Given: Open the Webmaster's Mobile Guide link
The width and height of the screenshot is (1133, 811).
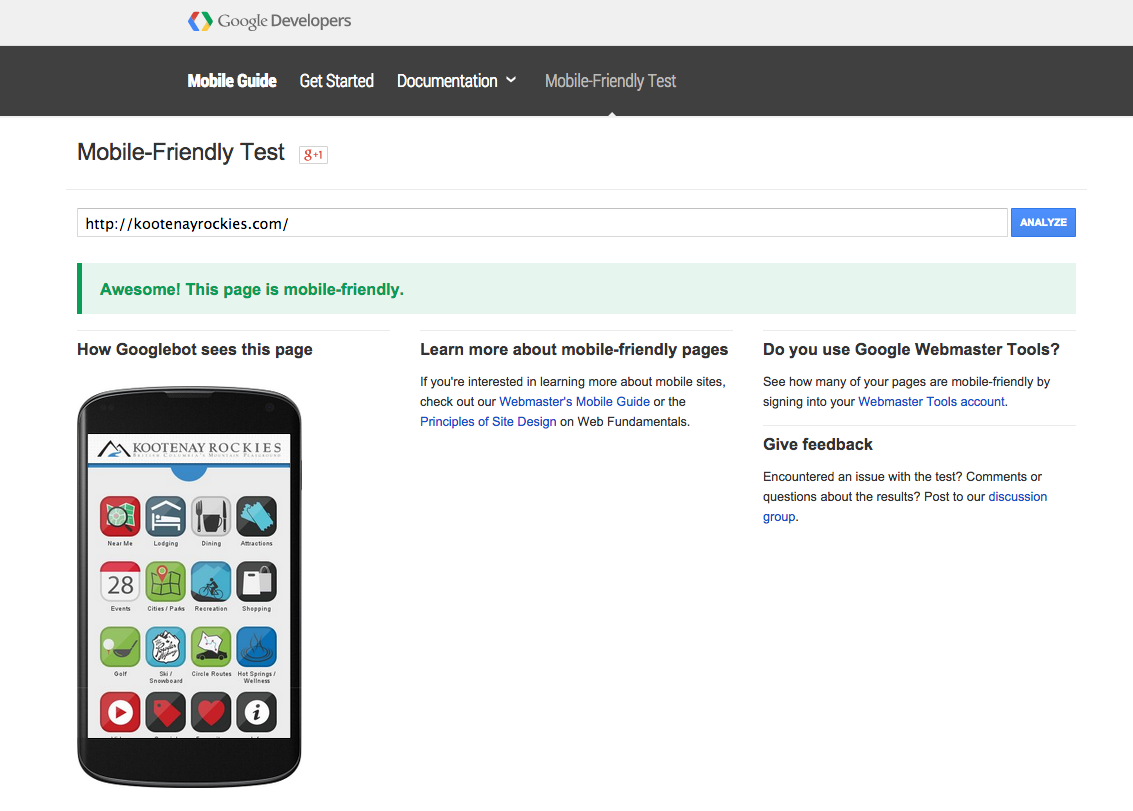Looking at the screenshot, I should pyautogui.click(x=574, y=402).
